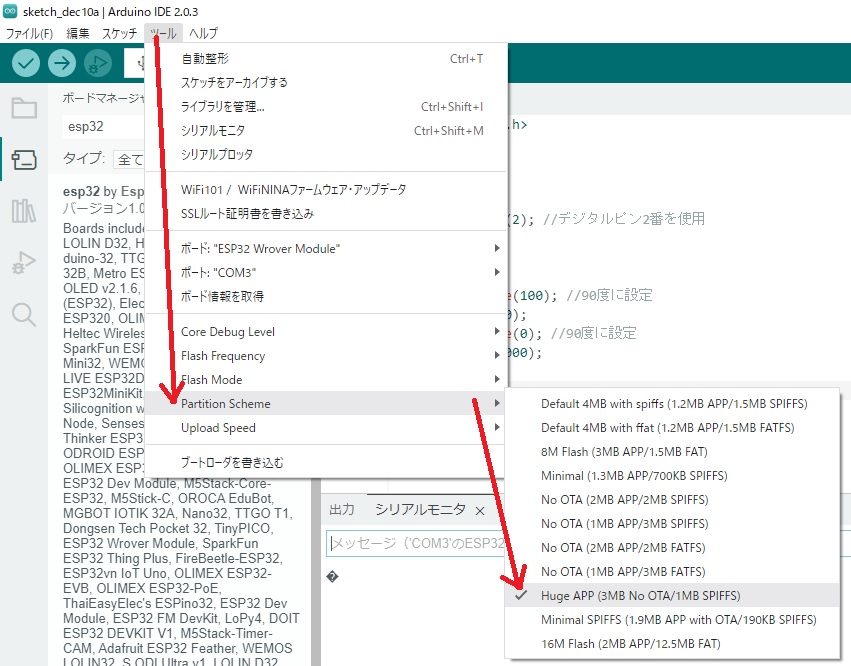
Task: Open the Library Manager sidebar icon
Action: coord(24,211)
